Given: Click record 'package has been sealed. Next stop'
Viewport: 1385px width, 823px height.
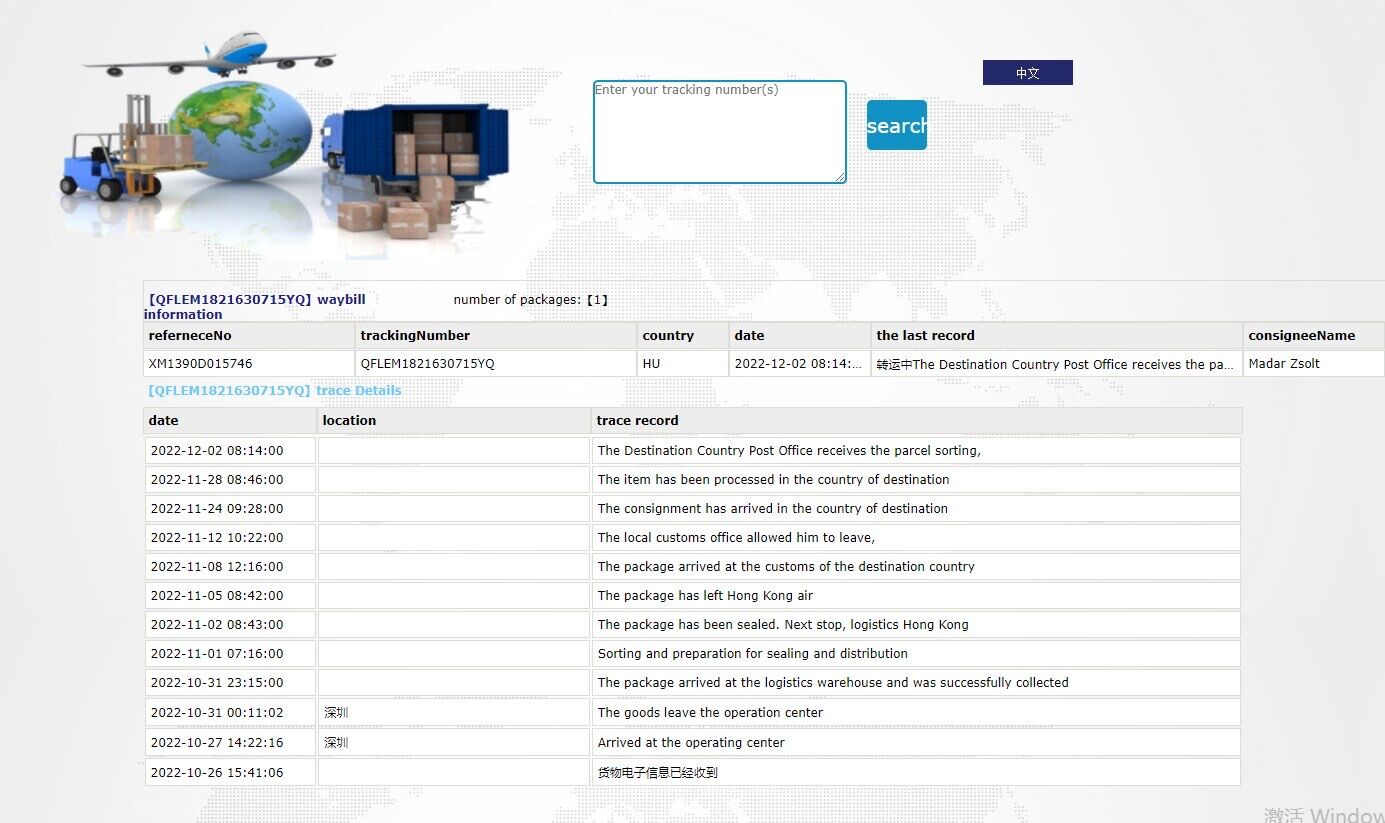Looking at the screenshot, I should (x=916, y=625).
